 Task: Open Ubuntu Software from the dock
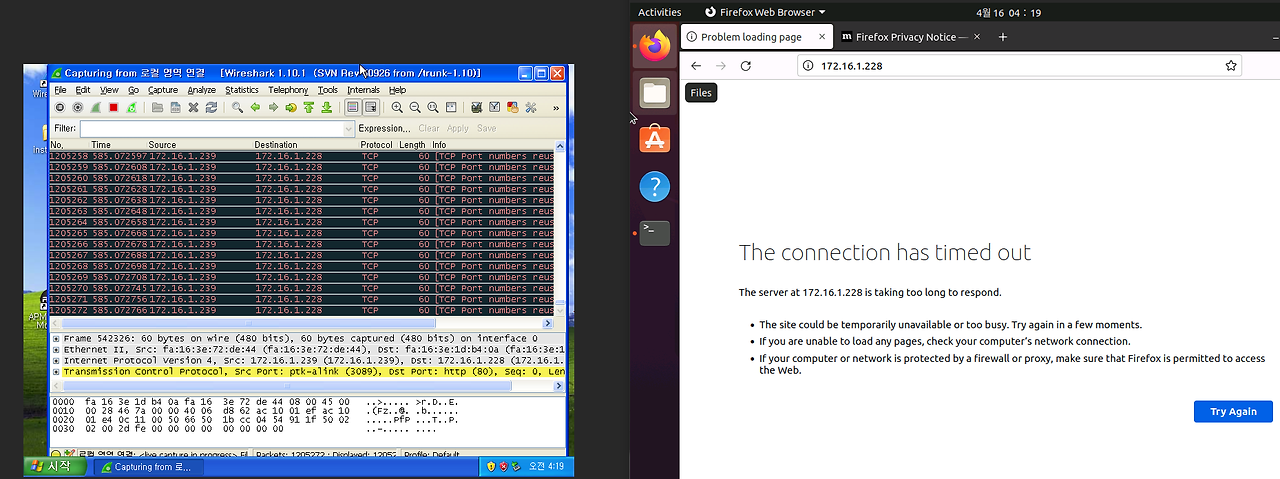click(x=655, y=139)
